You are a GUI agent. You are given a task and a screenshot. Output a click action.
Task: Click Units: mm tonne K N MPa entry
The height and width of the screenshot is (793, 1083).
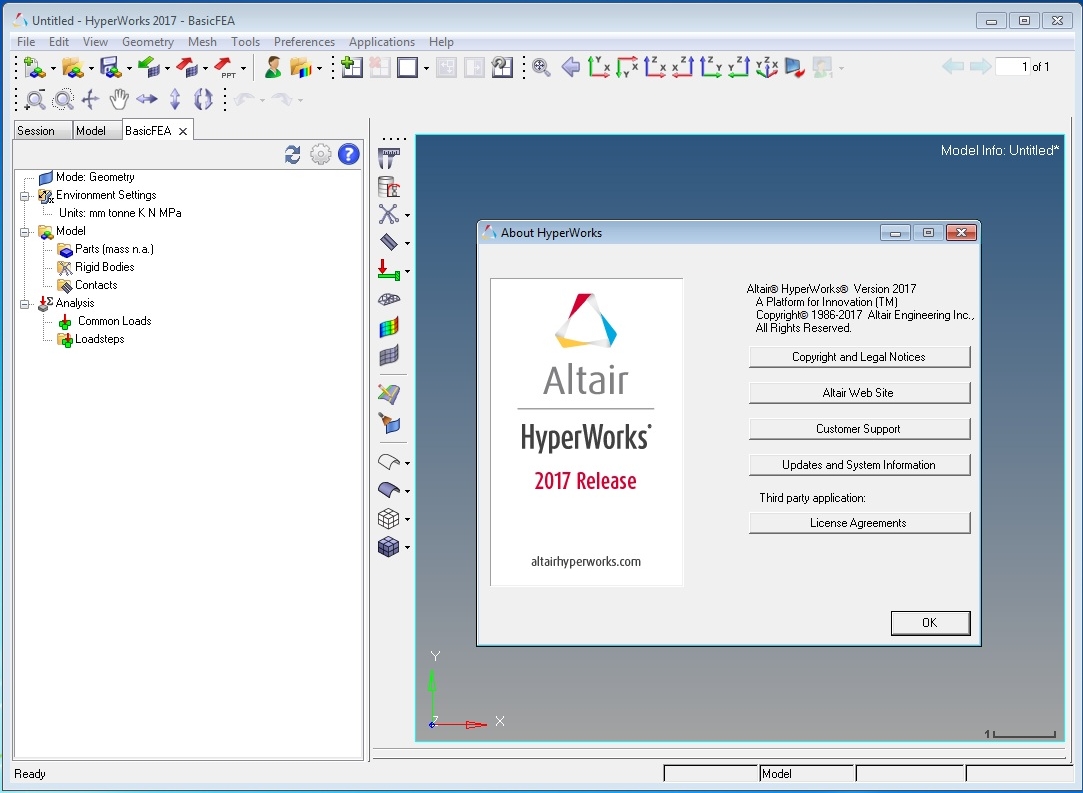tap(120, 213)
